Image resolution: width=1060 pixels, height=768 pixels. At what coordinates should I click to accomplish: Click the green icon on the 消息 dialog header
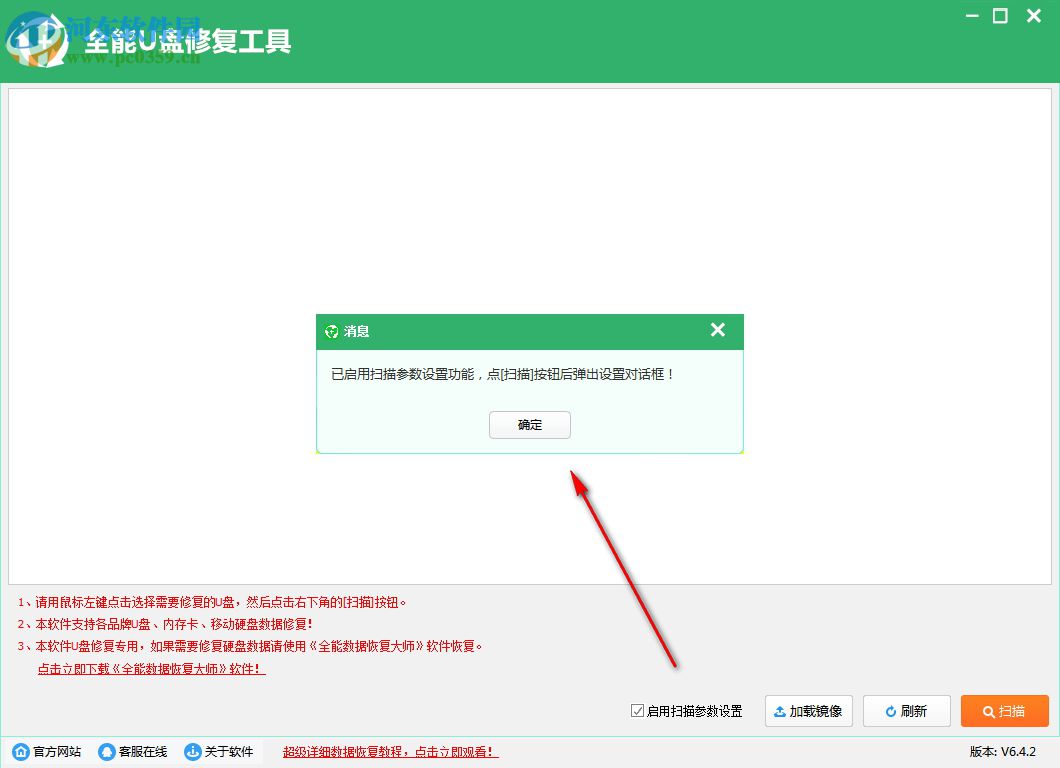(332, 331)
